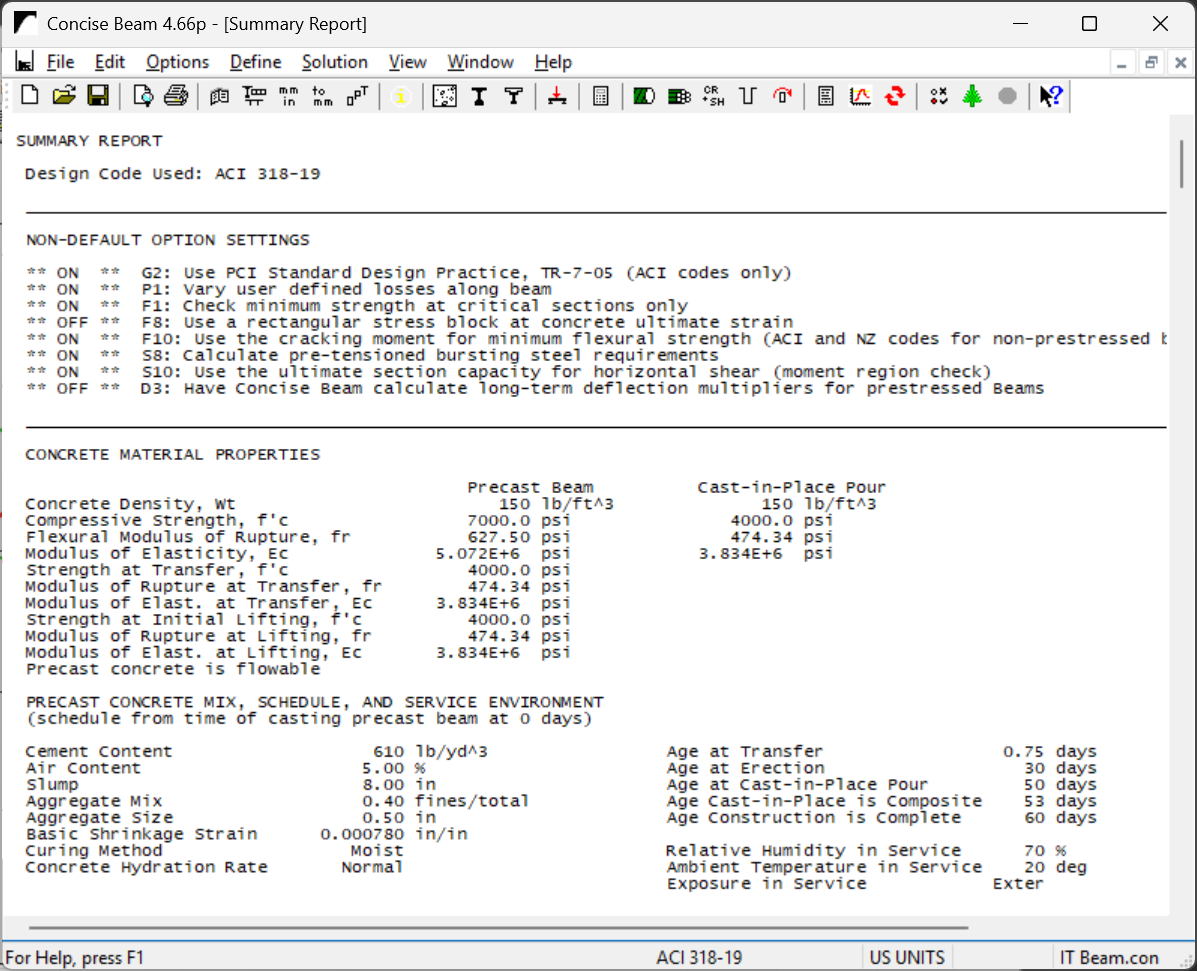Save using the floppy disk icon

[x=98, y=96]
